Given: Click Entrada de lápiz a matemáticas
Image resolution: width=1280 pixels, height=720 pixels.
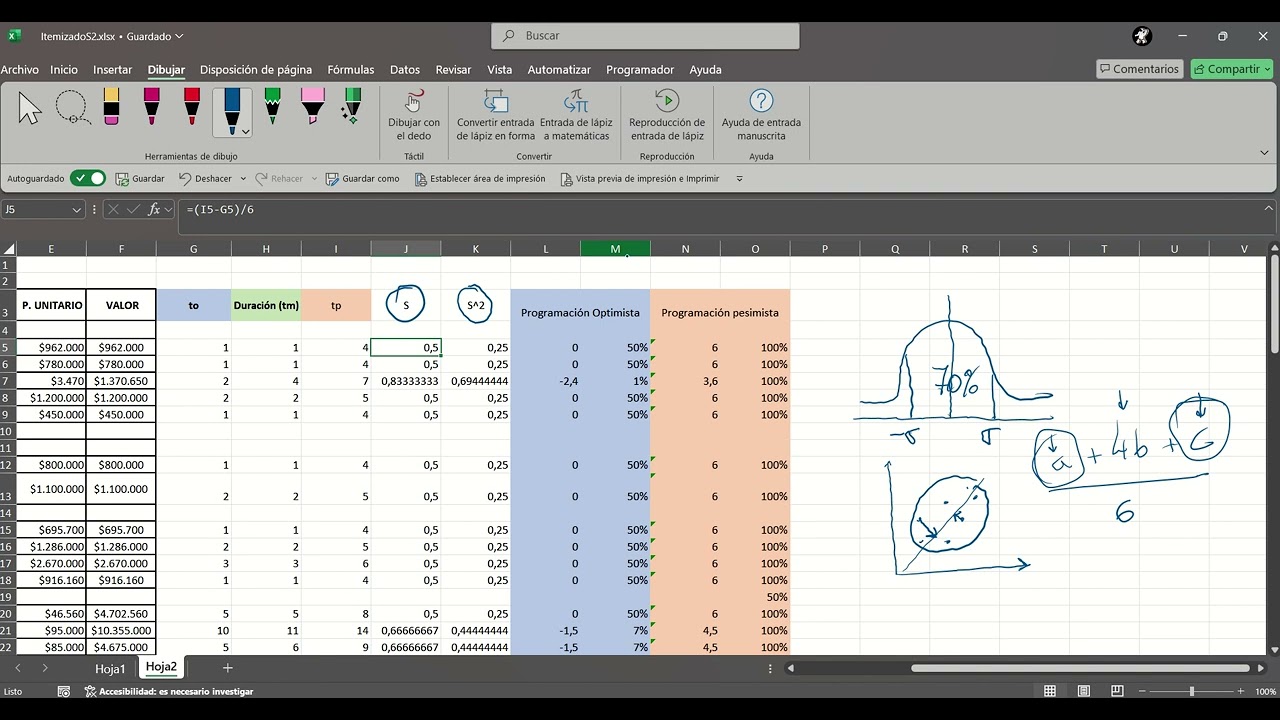Looking at the screenshot, I should (x=576, y=115).
